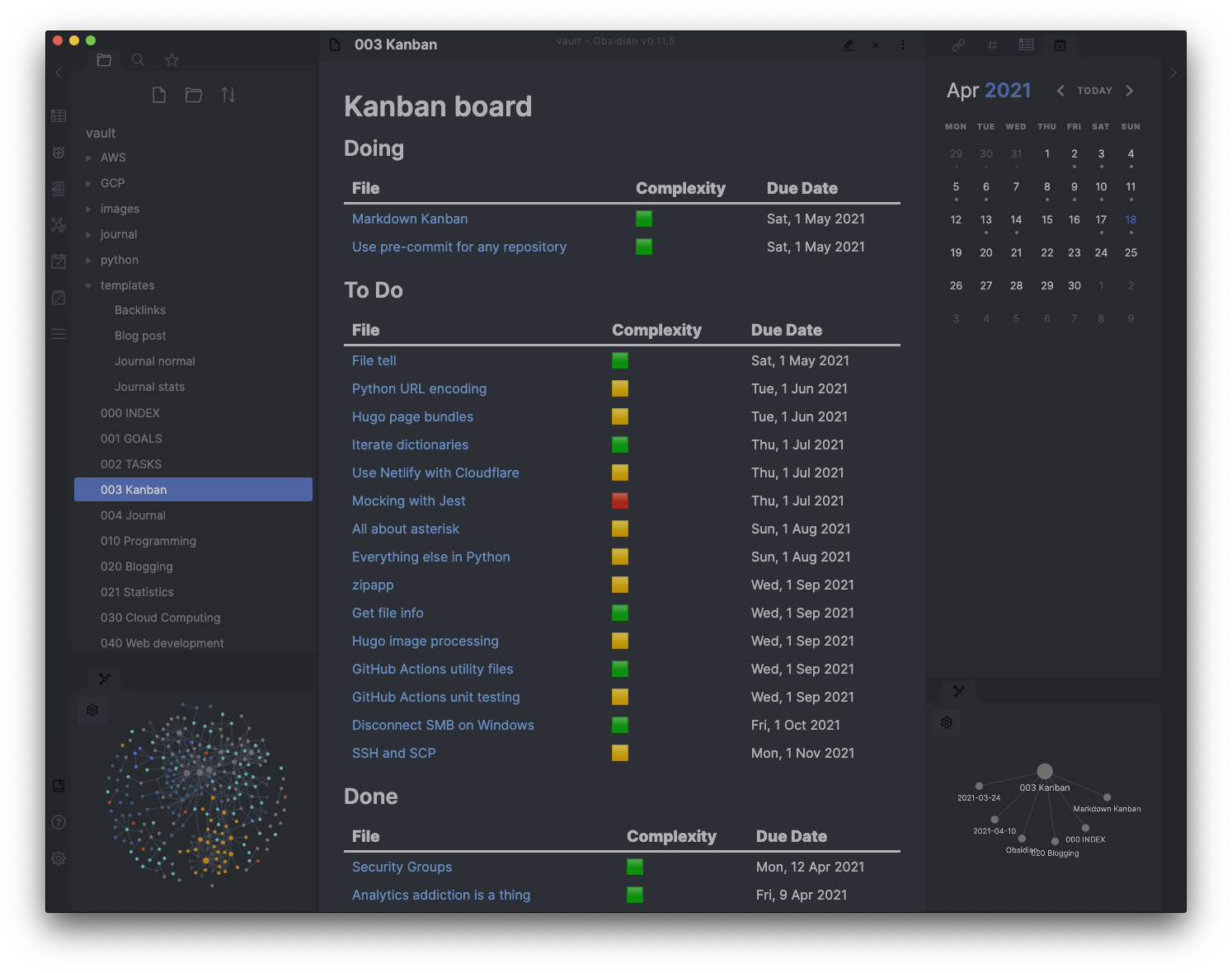Collapse the left sidebar with the chevron

click(x=59, y=73)
